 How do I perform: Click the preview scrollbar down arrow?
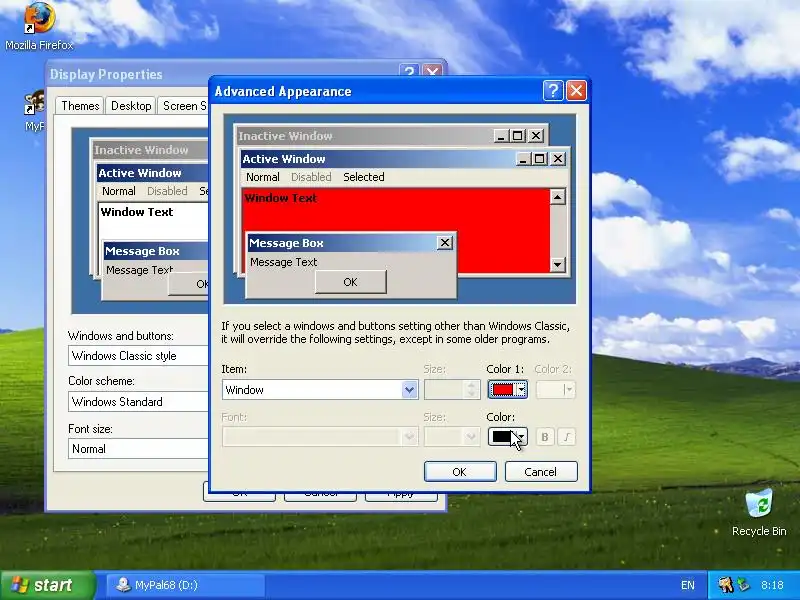[x=558, y=264]
